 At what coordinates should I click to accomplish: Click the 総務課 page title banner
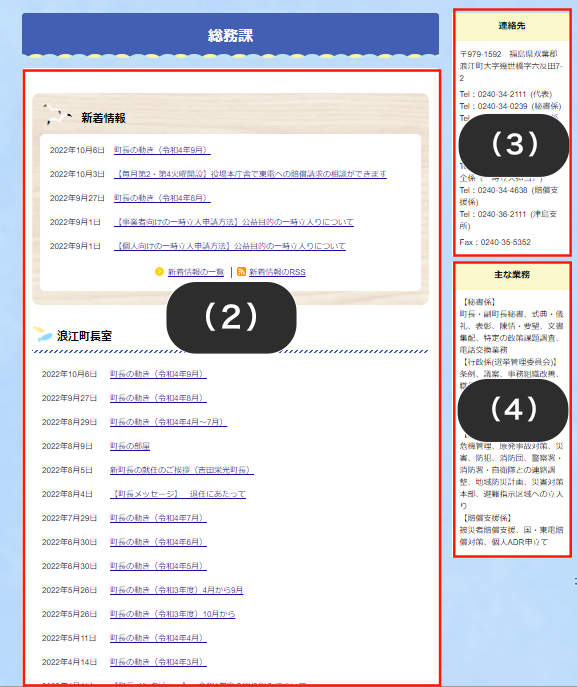230,35
